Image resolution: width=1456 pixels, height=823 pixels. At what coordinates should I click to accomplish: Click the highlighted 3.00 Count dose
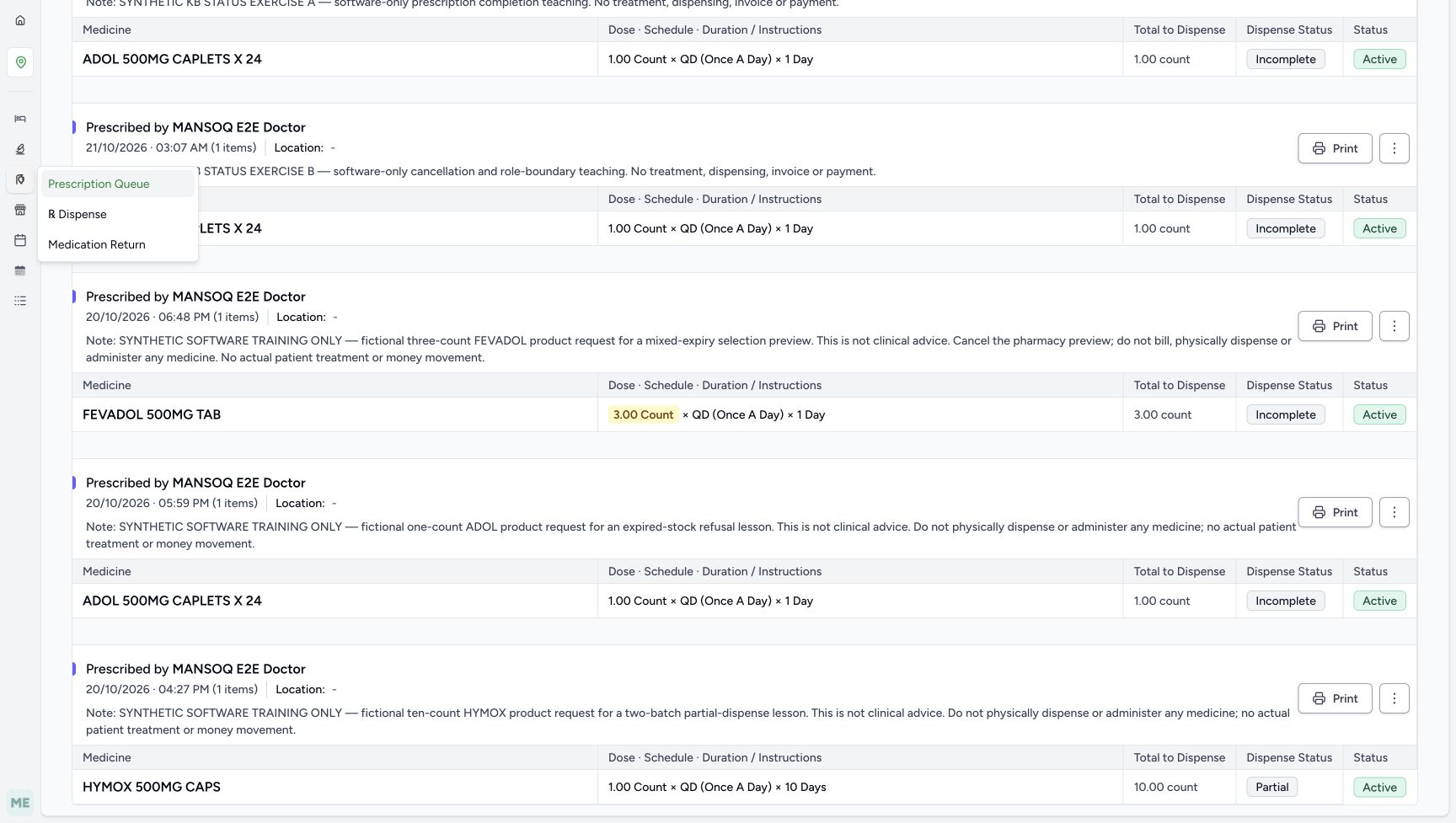643,414
